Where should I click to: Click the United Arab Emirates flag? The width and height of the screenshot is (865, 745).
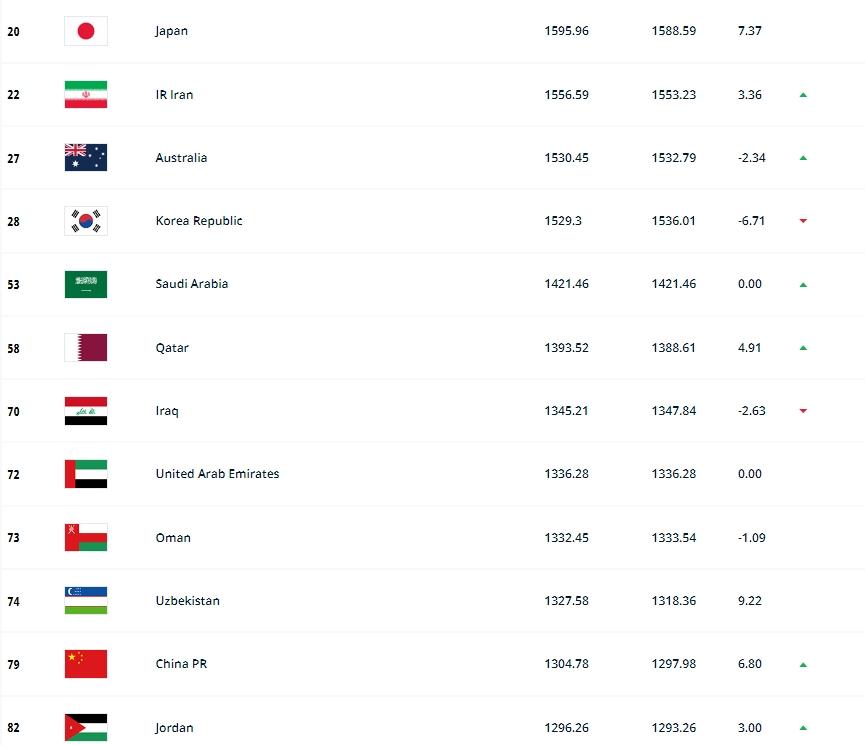(86, 474)
